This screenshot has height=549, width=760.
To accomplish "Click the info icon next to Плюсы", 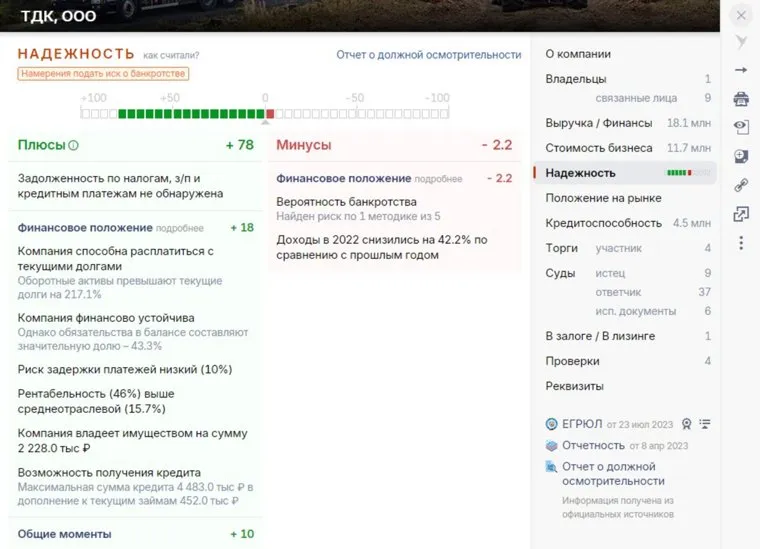I will (x=74, y=146).
